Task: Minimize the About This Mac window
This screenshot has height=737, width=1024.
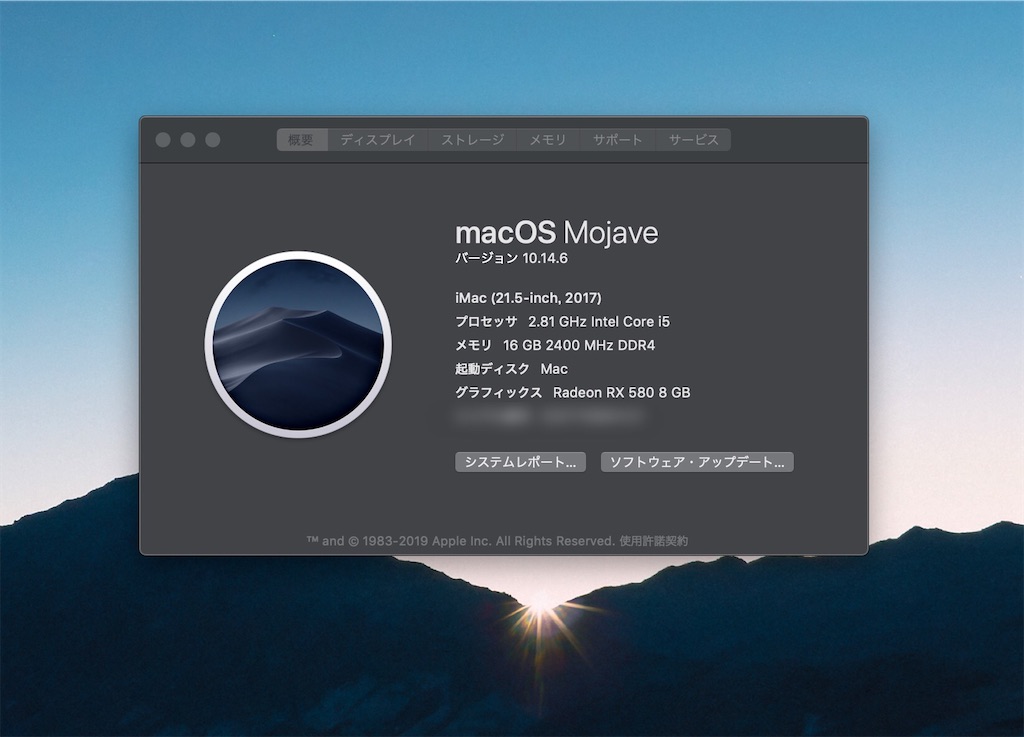Action: coord(188,140)
